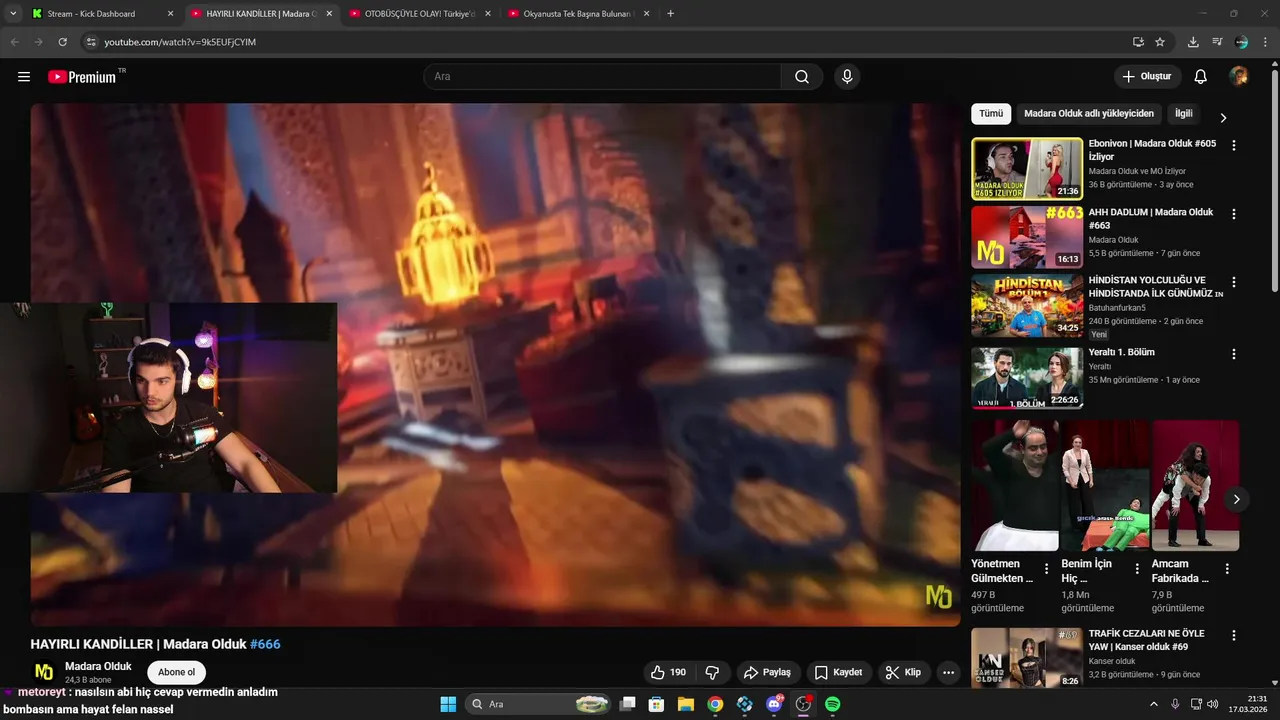Open options for TRAFİK CEZALARI video
The height and width of the screenshot is (720, 1280).
(x=1233, y=635)
